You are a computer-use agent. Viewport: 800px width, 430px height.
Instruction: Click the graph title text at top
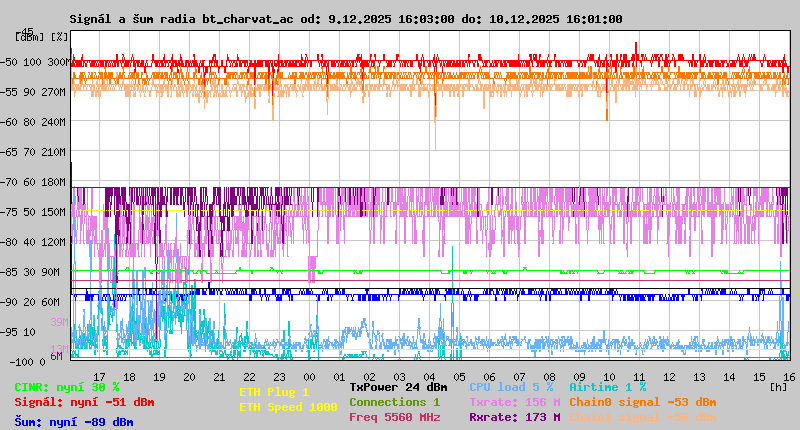pos(346,19)
